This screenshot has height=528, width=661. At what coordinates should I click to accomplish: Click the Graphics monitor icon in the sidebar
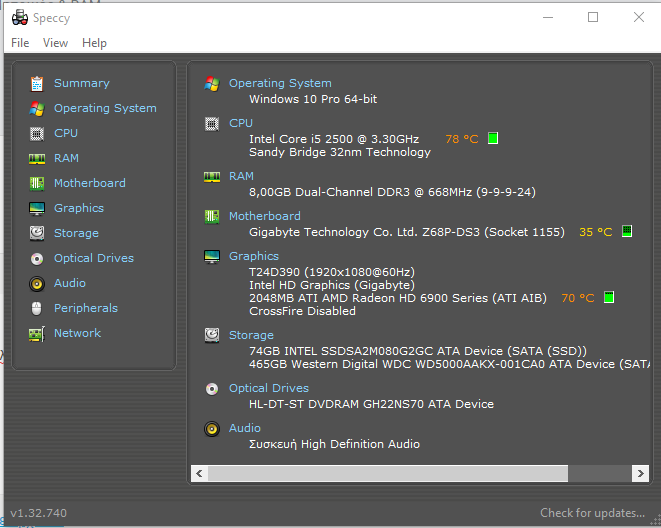(37, 208)
